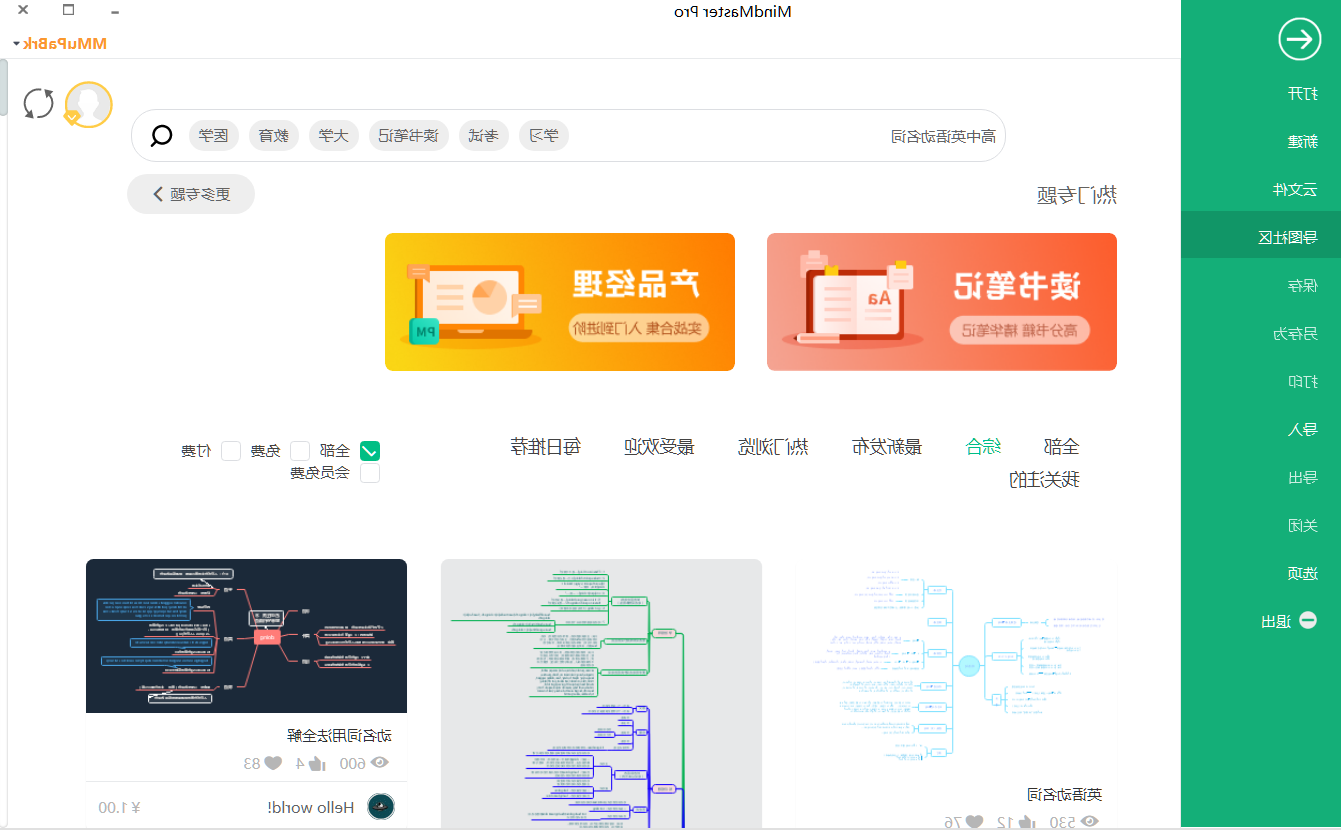Click the 热门专题 section heading
Screen dimensions: 1341x830
(x=1077, y=195)
